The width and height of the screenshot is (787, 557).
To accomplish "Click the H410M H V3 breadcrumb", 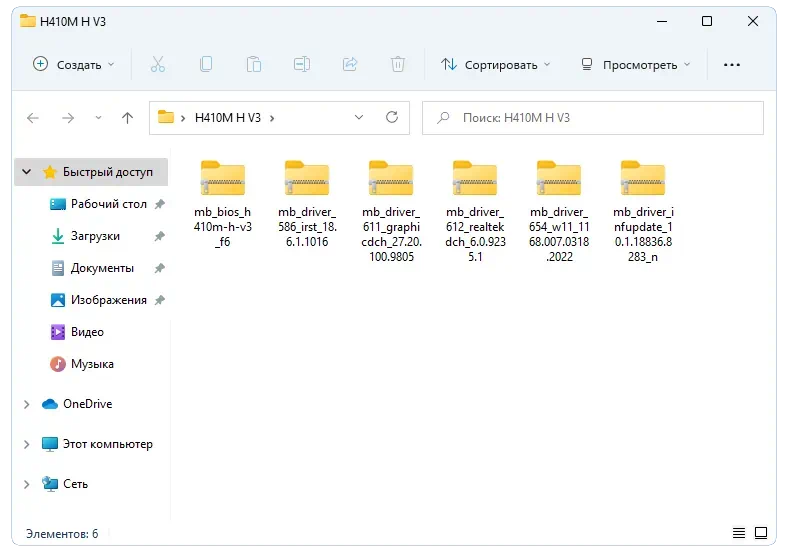I will (228, 118).
